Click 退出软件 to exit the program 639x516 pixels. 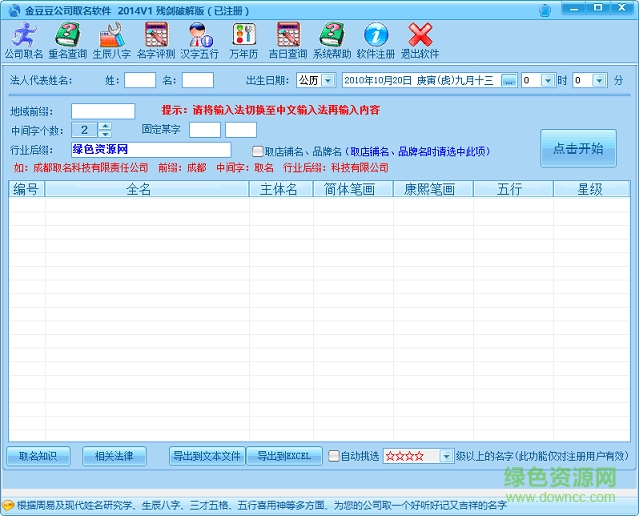point(420,40)
